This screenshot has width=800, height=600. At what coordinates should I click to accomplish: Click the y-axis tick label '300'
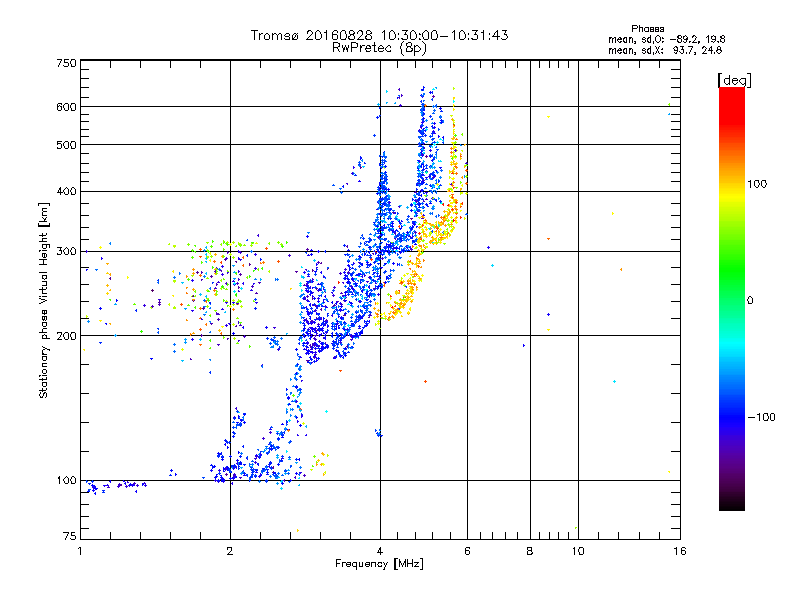pyautogui.click(x=66, y=252)
